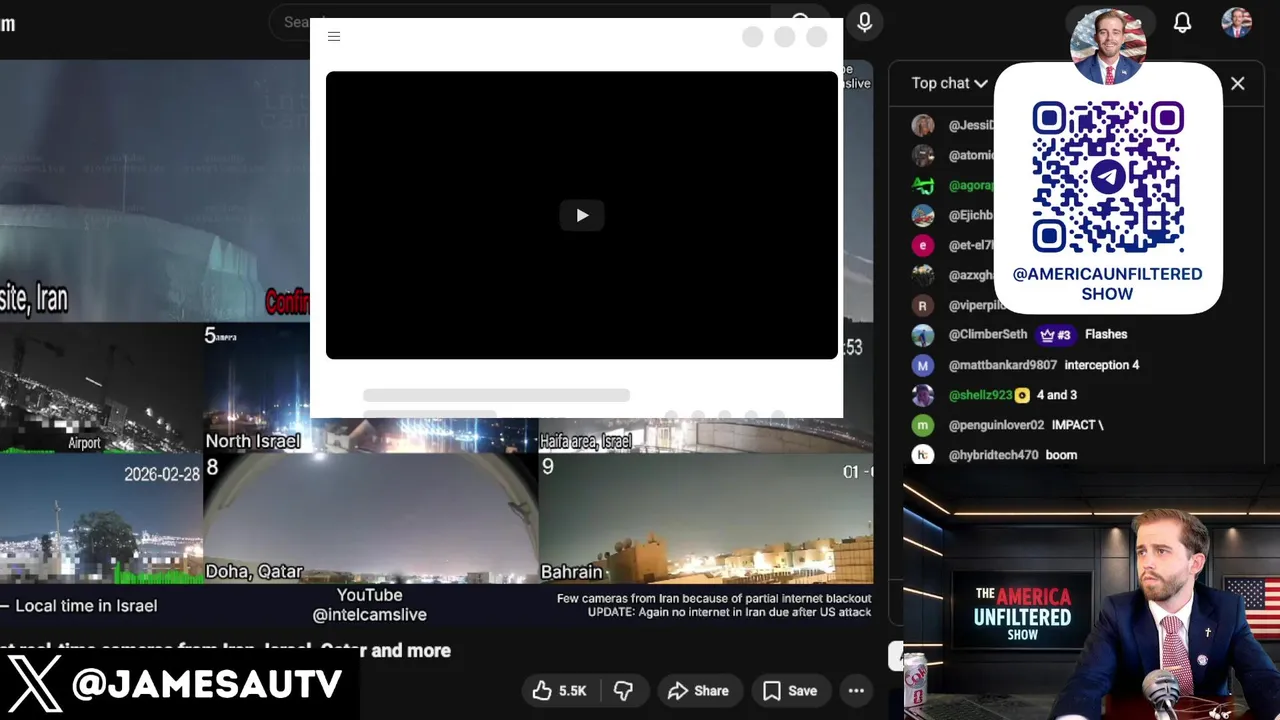Open 'R' avatar of @viperpil
The height and width of the screenshot is (720, 1280).
point(923,305)
